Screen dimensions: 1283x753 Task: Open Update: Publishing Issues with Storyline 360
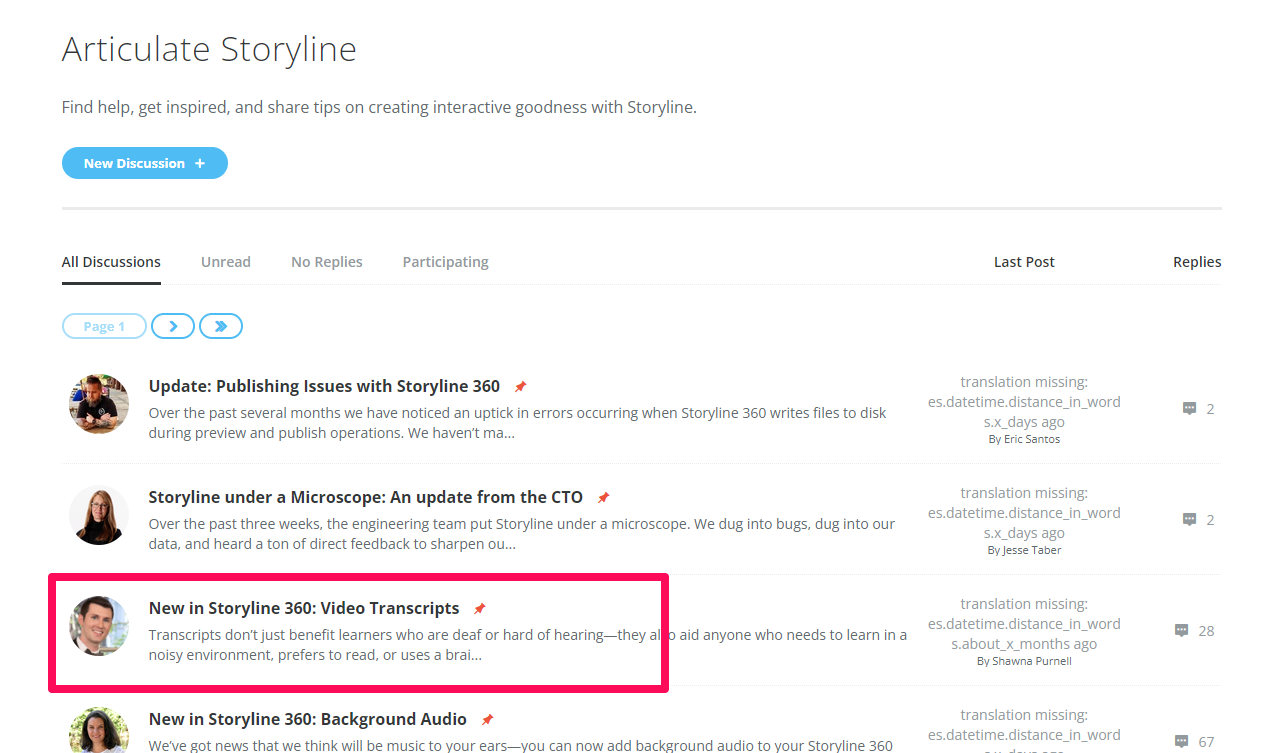coord(324,386)
